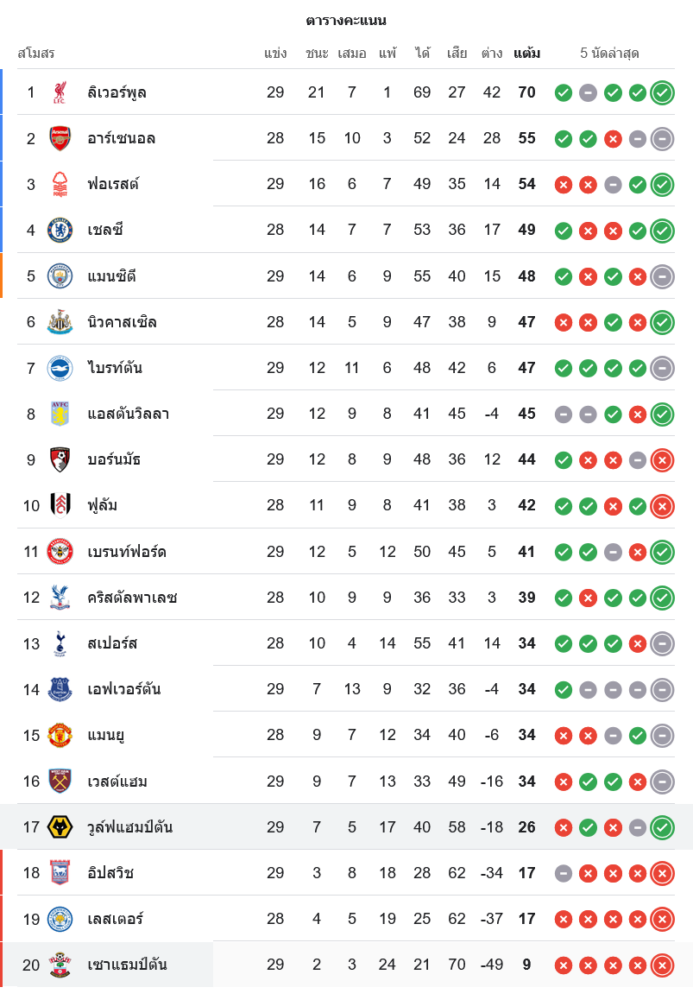
Task: Open the ไบรท์ตัน team link
Action: [x=114, y=368]
